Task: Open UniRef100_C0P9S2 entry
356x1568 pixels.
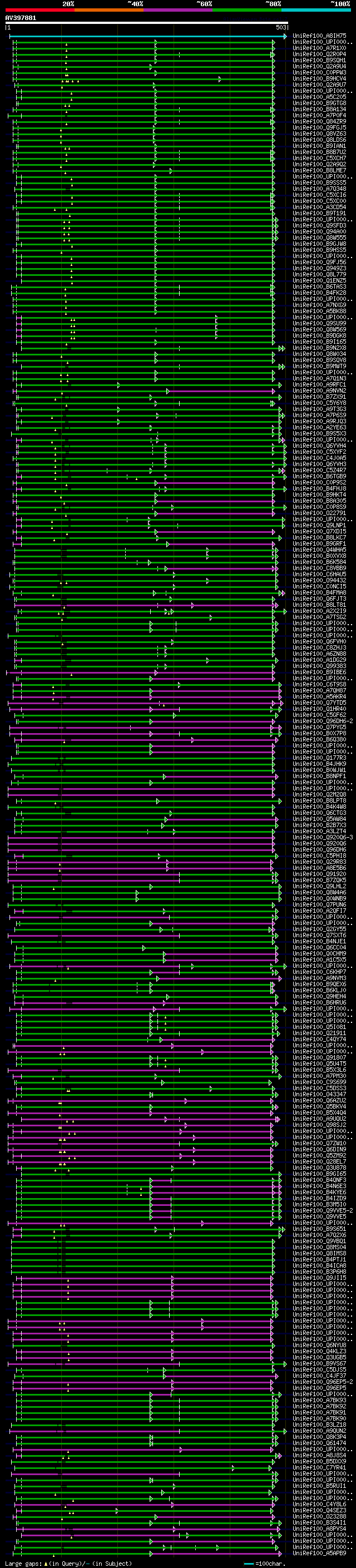Action: [319, 483]
